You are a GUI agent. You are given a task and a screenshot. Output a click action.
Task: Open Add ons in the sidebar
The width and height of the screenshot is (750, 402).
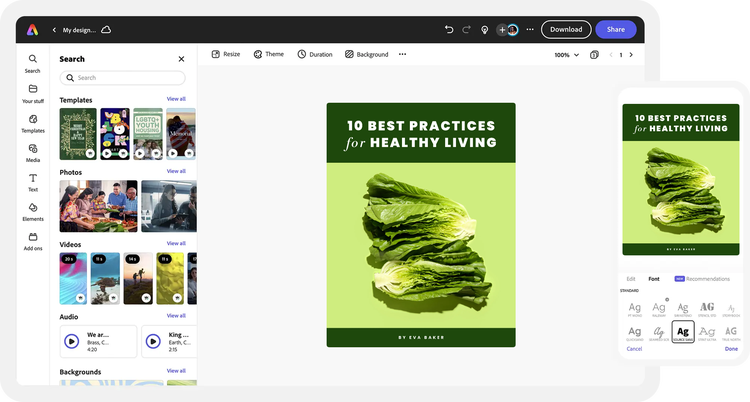click(33, 242)
